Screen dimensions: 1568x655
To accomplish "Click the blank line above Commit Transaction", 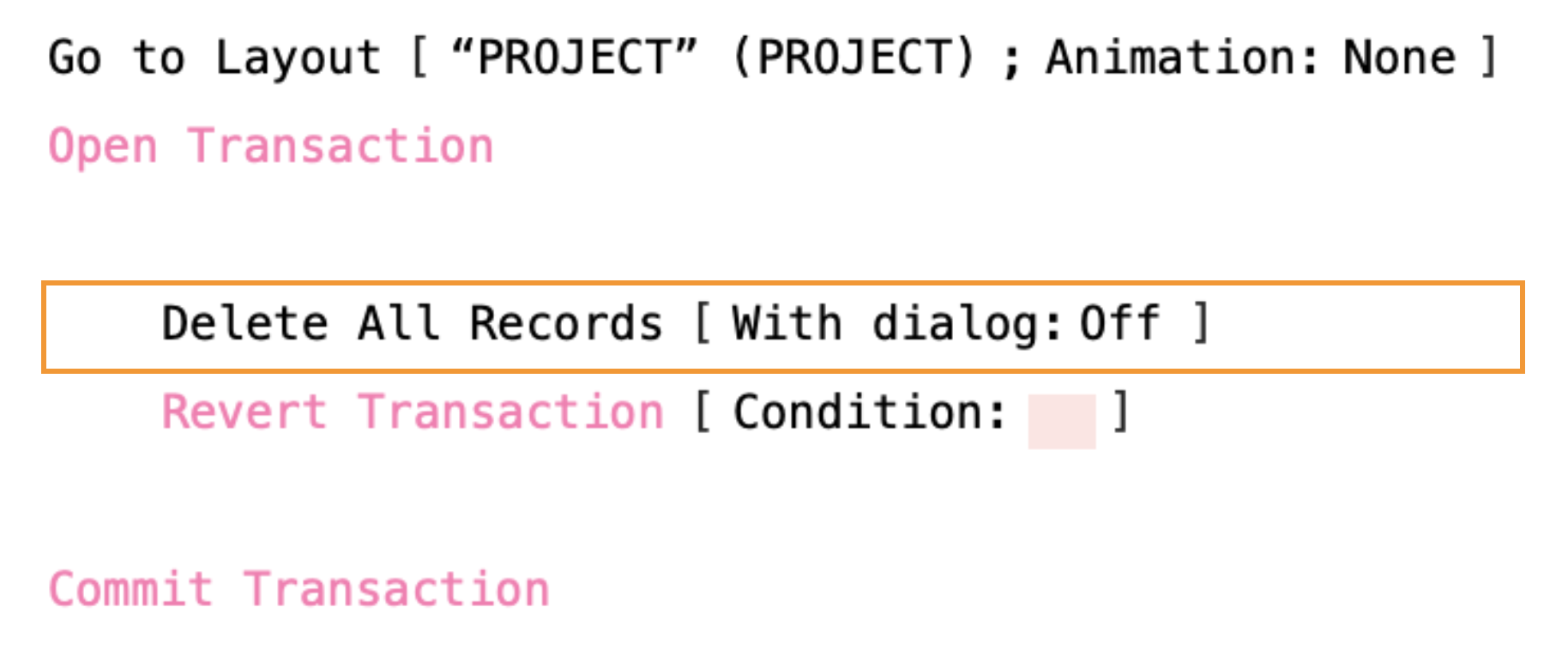I will (x=515, y=502).
